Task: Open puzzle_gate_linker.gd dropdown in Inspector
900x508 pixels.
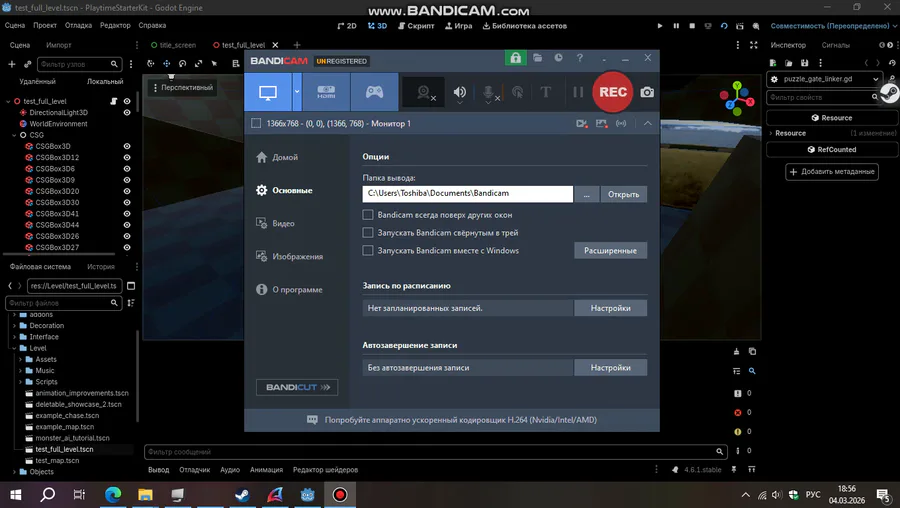Action: pos(875,79)
